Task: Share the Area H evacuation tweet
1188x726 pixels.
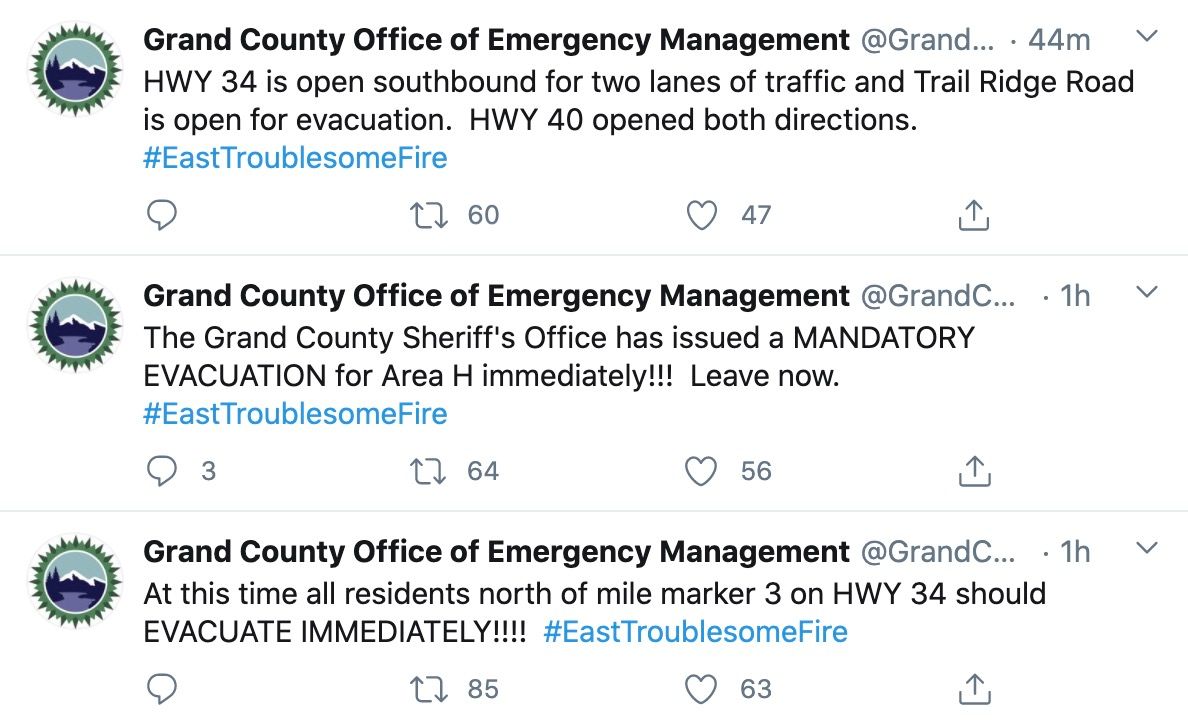Action: coord(974,471)
